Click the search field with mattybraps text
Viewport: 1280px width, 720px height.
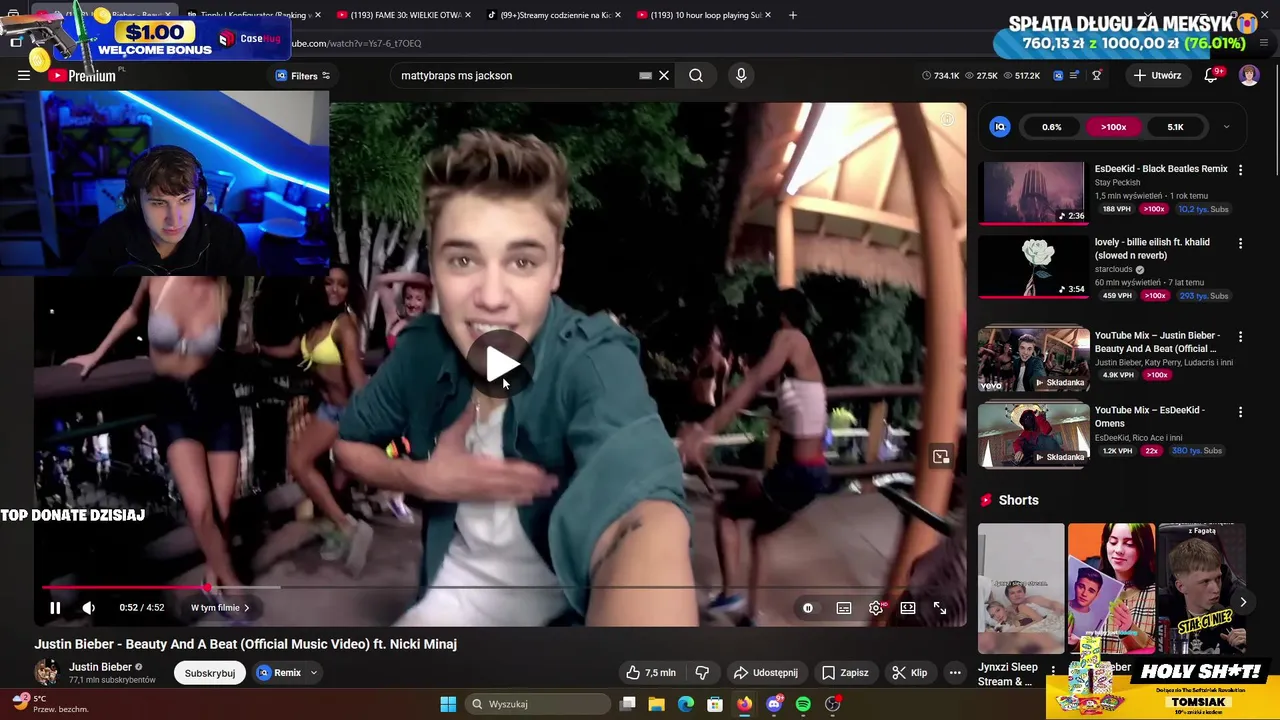click(515, 75)
